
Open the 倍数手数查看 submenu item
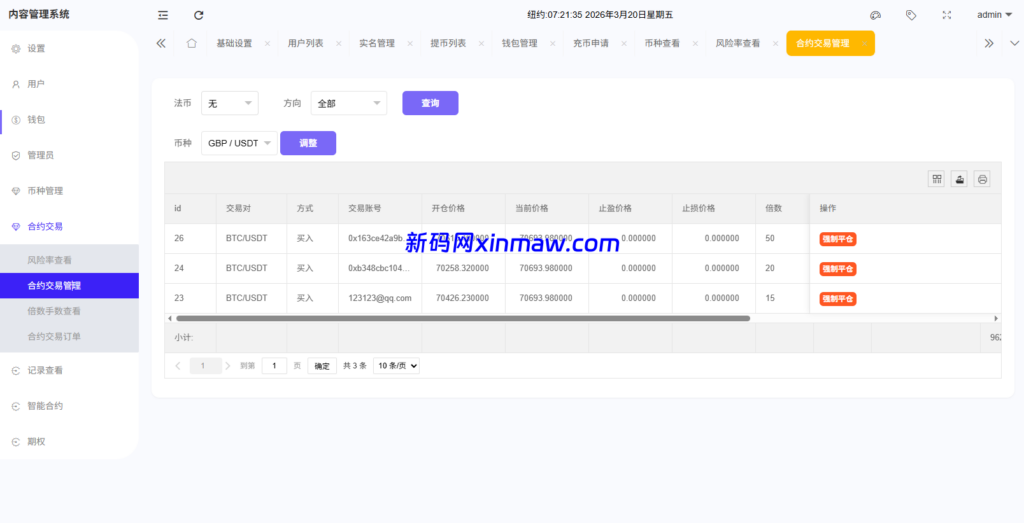(x=69, y=311)
